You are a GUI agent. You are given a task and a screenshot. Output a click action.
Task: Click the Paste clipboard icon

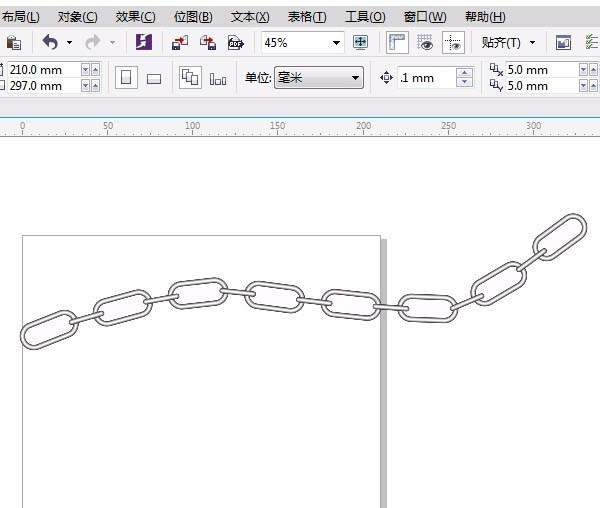pos(13,42)
